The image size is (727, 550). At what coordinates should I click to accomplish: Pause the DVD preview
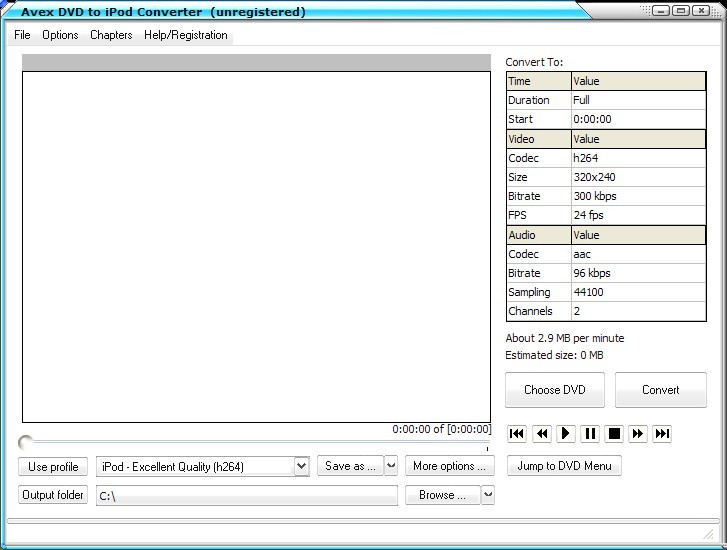pyautogui.click(x=590, y=434)
